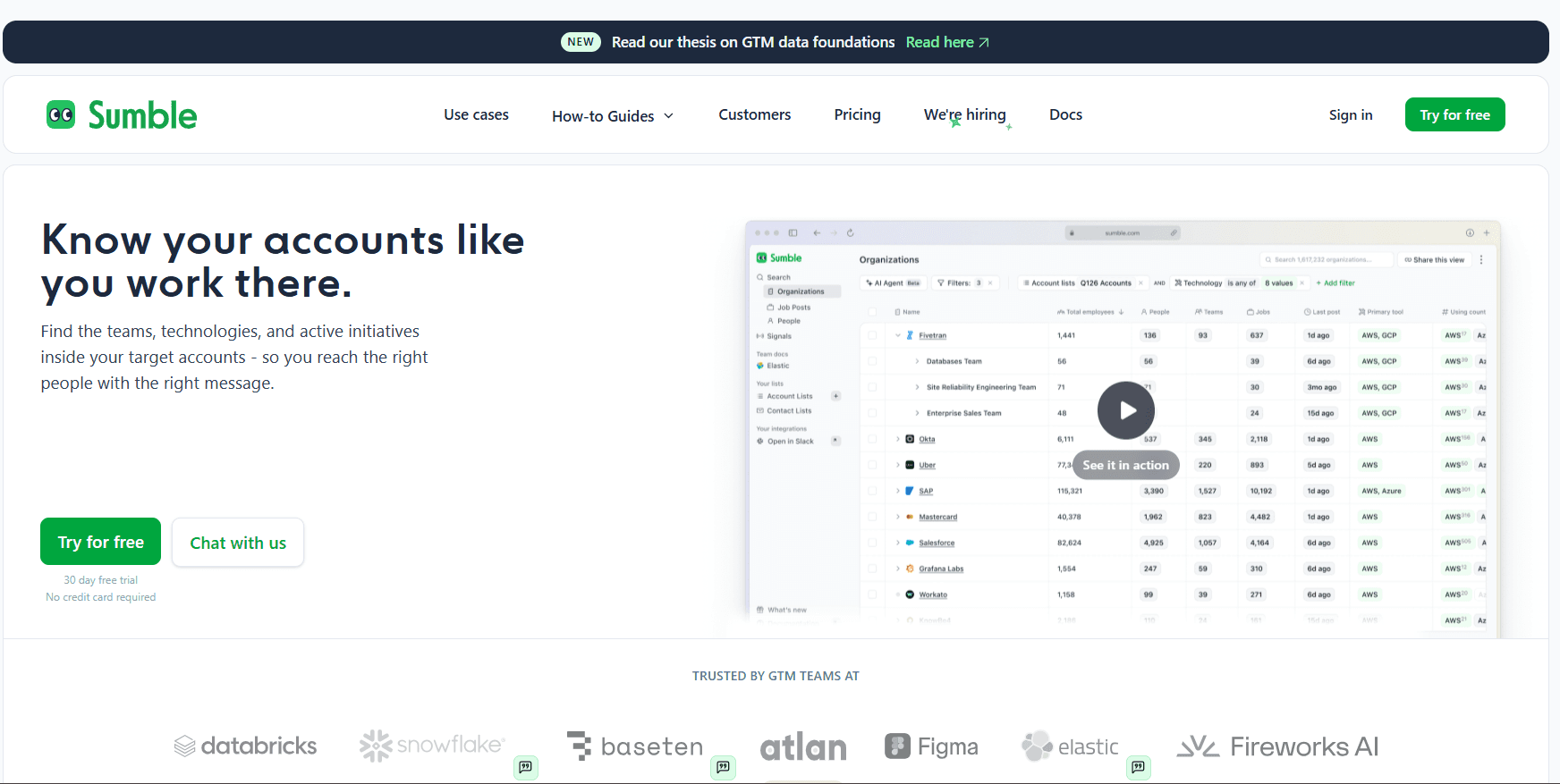Open the We're hiring page
The image size is (1560, 784).
[x=965, y=114]
